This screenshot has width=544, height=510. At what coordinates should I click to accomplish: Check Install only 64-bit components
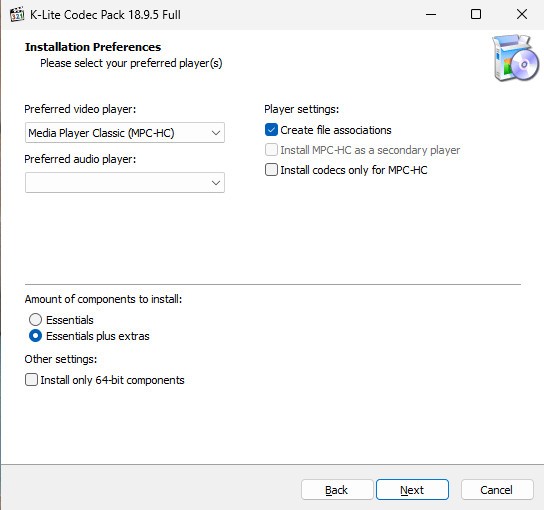pos(31,380)
